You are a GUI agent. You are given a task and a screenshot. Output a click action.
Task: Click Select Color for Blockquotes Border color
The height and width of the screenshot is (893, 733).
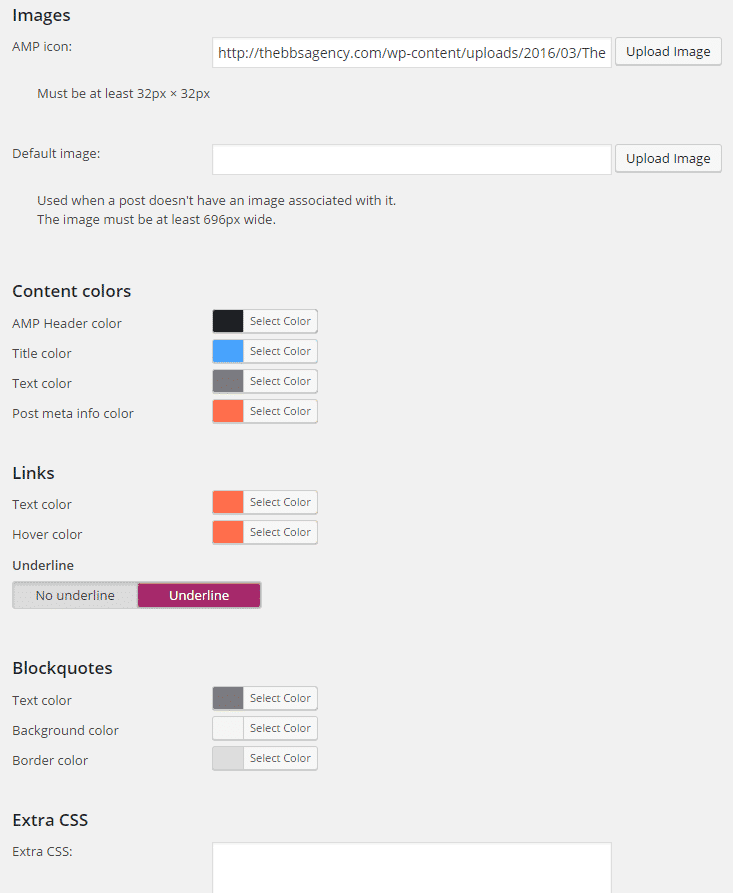tap(280, 758)
